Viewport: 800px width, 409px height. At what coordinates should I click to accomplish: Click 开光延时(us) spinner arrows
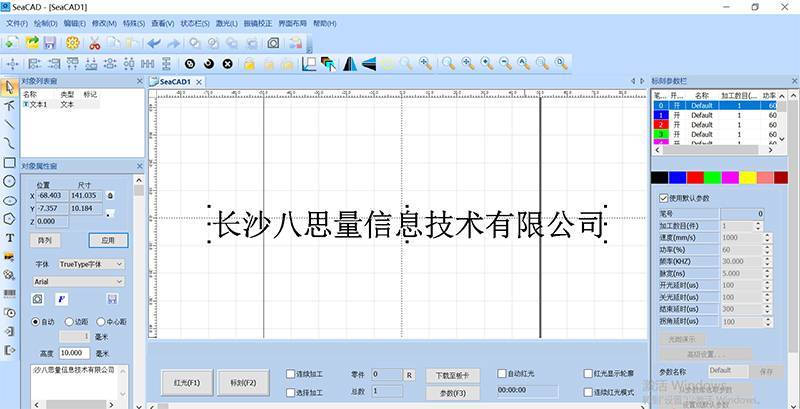pos(767,285)
